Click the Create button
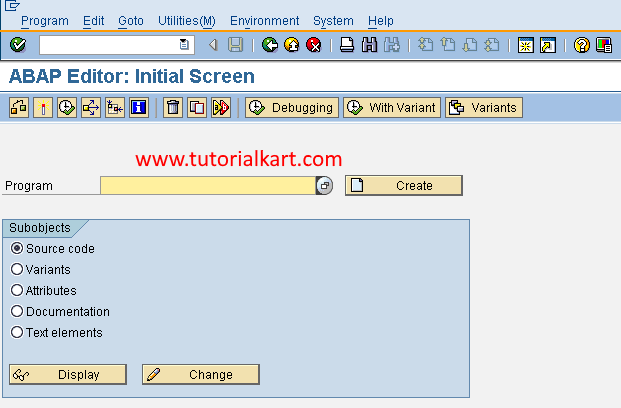This screenshot has height=408, width=621. (404, 185)
